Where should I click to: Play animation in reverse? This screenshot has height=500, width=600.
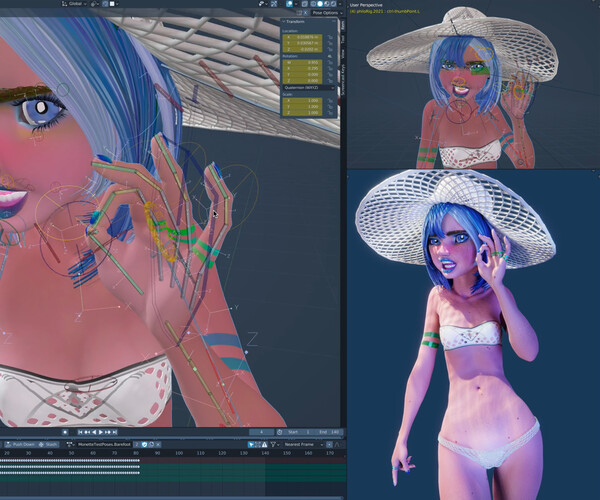pos(94,432)
